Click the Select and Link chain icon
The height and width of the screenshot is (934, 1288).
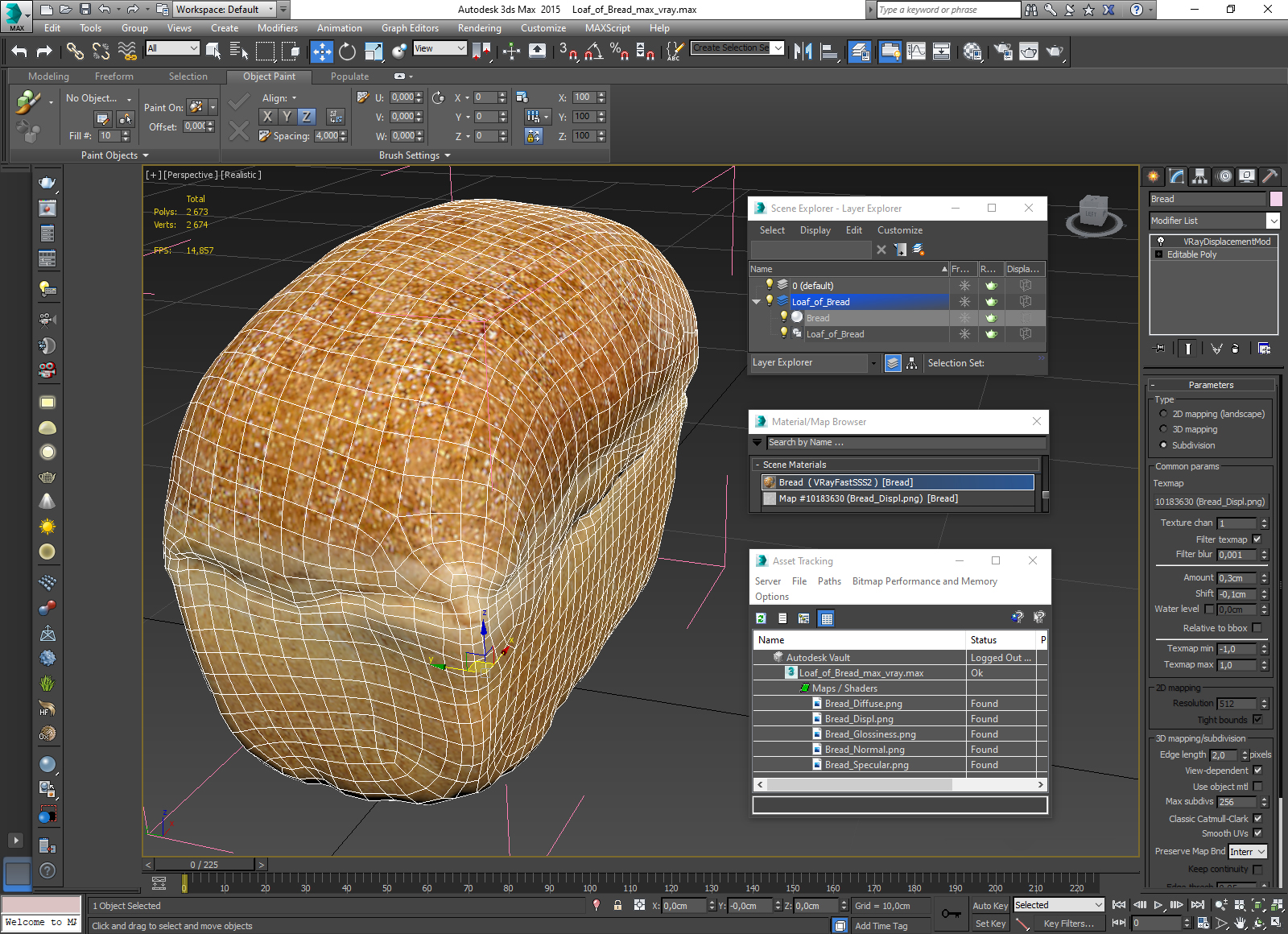pos(75,52)
